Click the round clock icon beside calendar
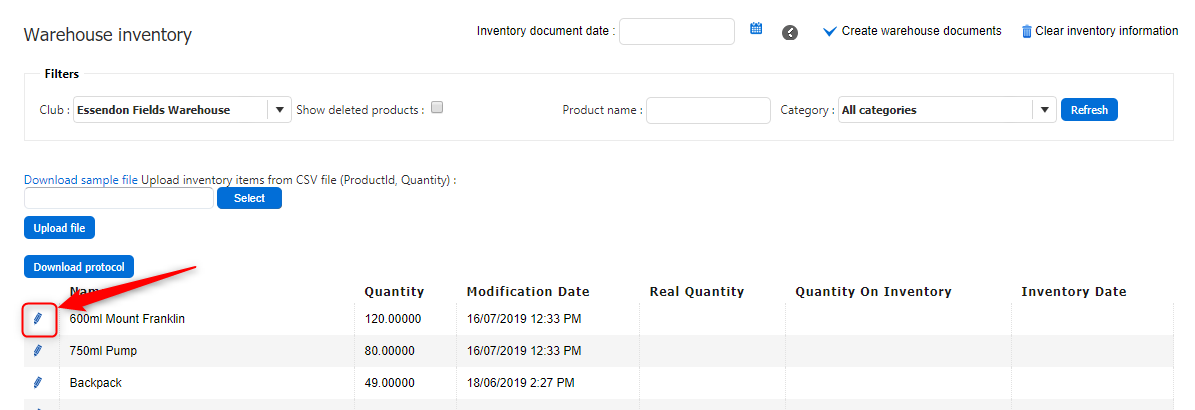The width and height of the screenshot is (1195, 410). click(x=790, y=32)
